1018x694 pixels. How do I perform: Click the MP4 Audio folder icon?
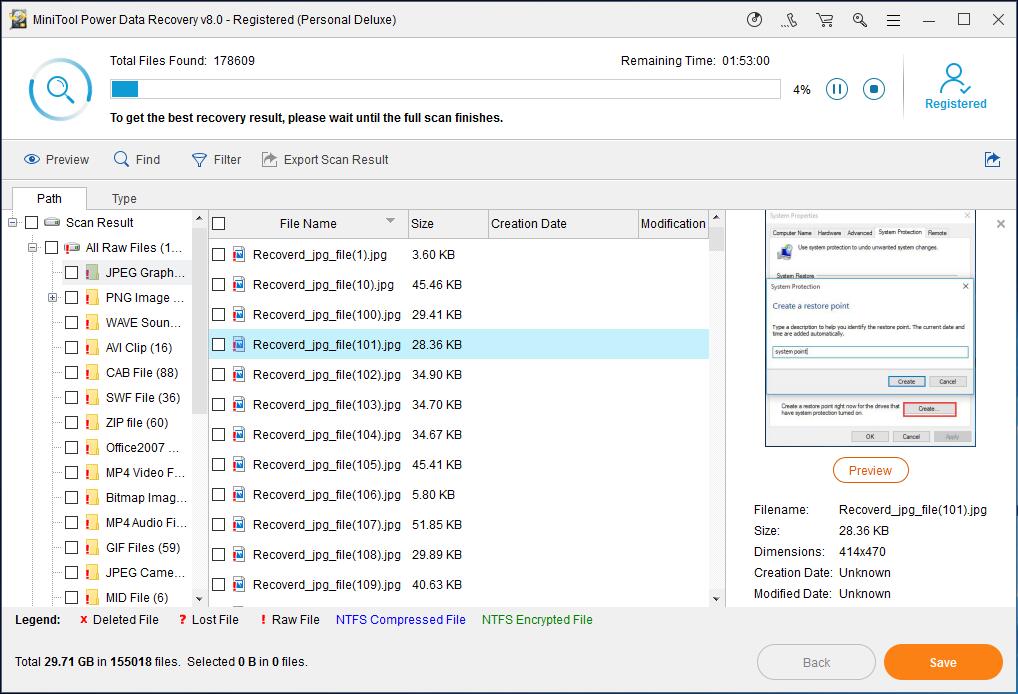92,523
